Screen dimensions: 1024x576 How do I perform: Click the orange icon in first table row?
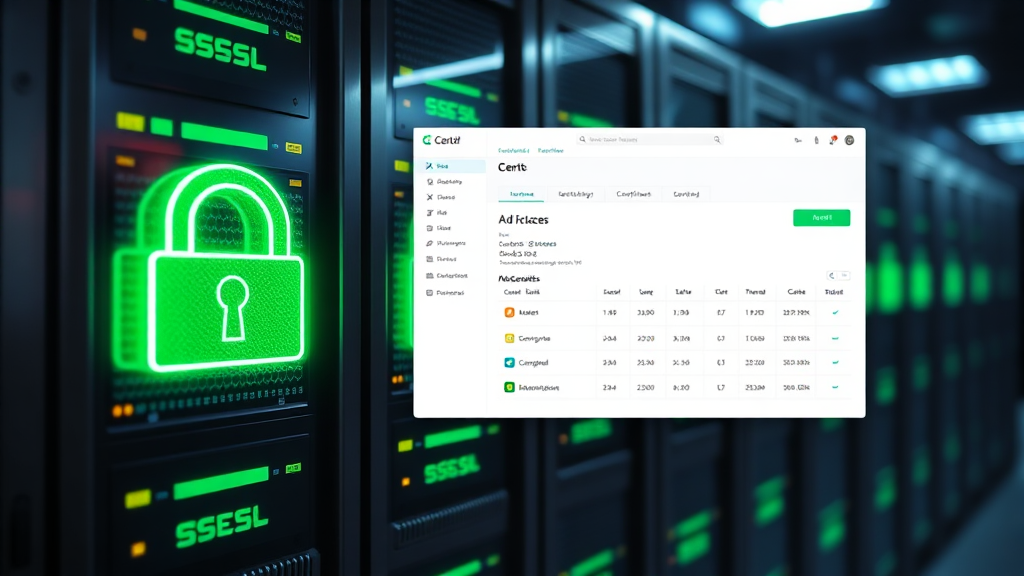pos(509,313)
